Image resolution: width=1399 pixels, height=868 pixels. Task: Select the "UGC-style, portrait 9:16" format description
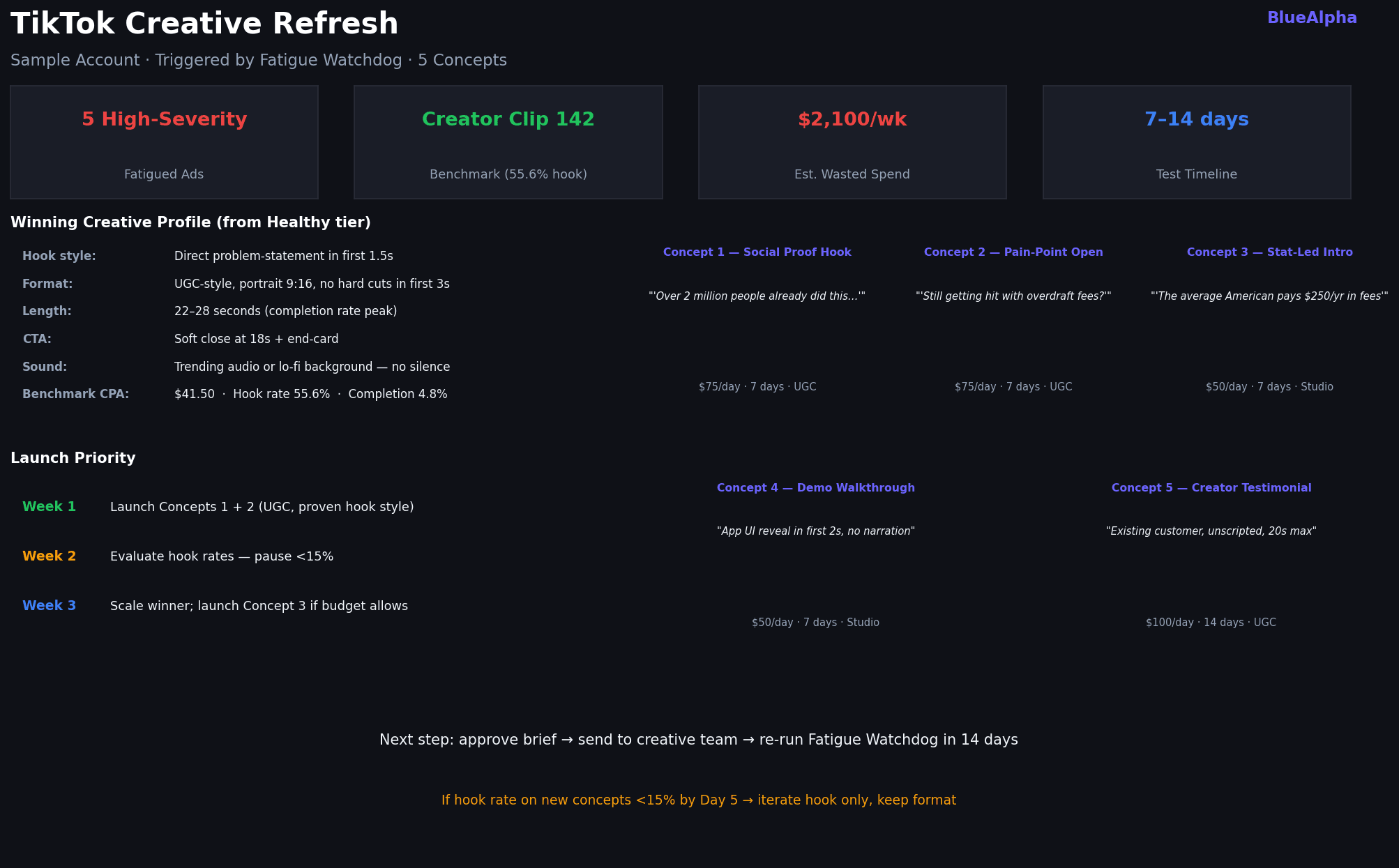[312, 284]
